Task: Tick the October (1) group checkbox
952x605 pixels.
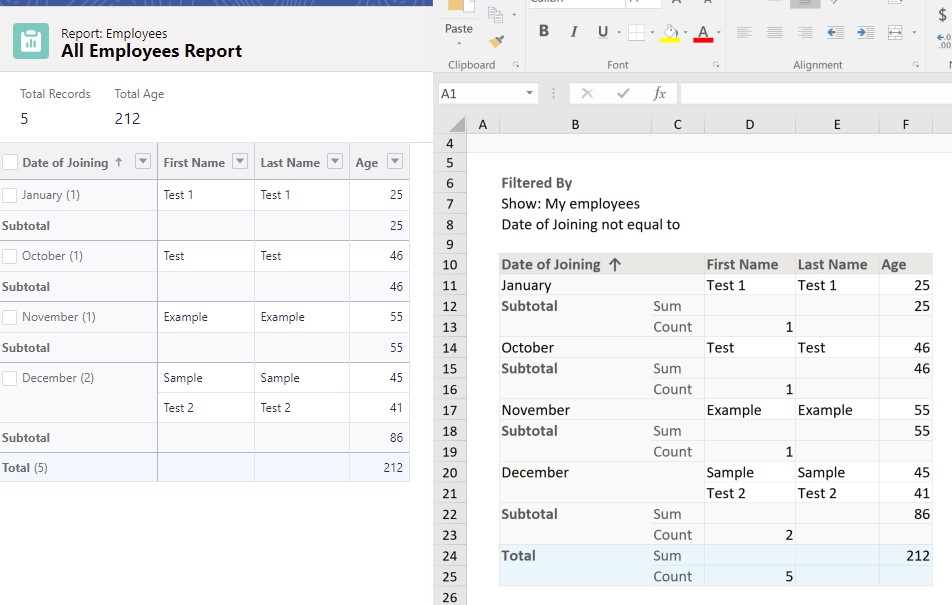Action: 10,256
